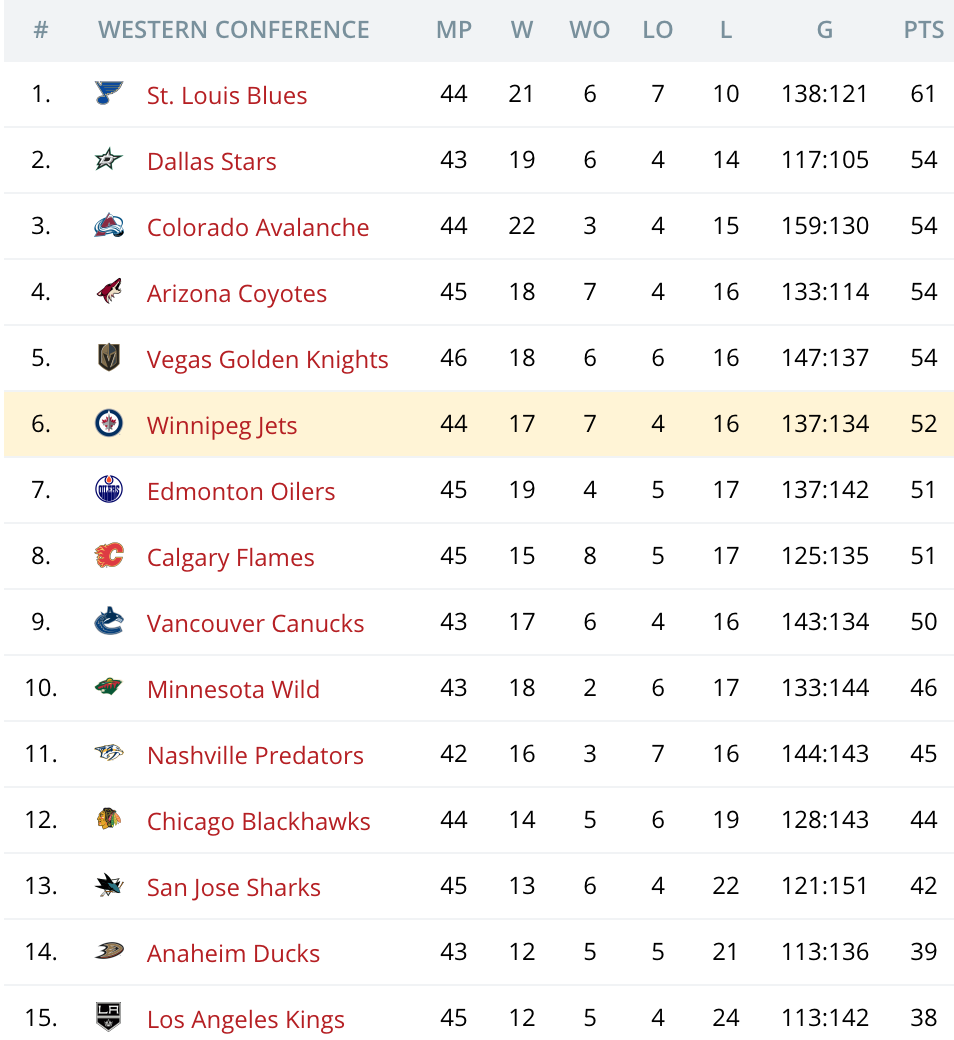Open the Nashville Predators team link
The image size is (954, 1040).
pos(255,755)
